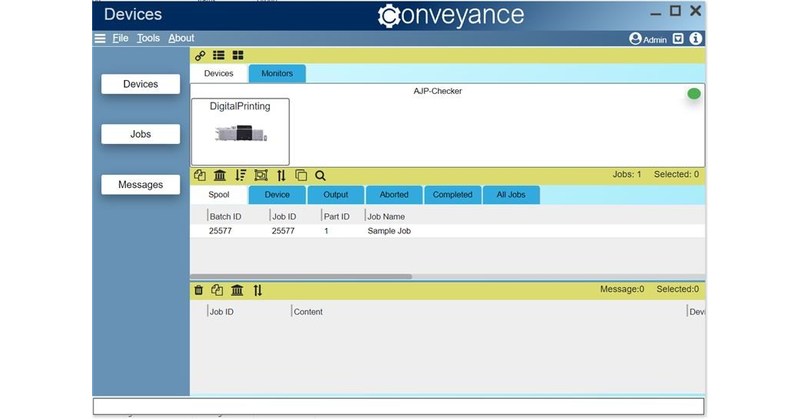
Task: Select the Completed tab
Action: [453, 194]
